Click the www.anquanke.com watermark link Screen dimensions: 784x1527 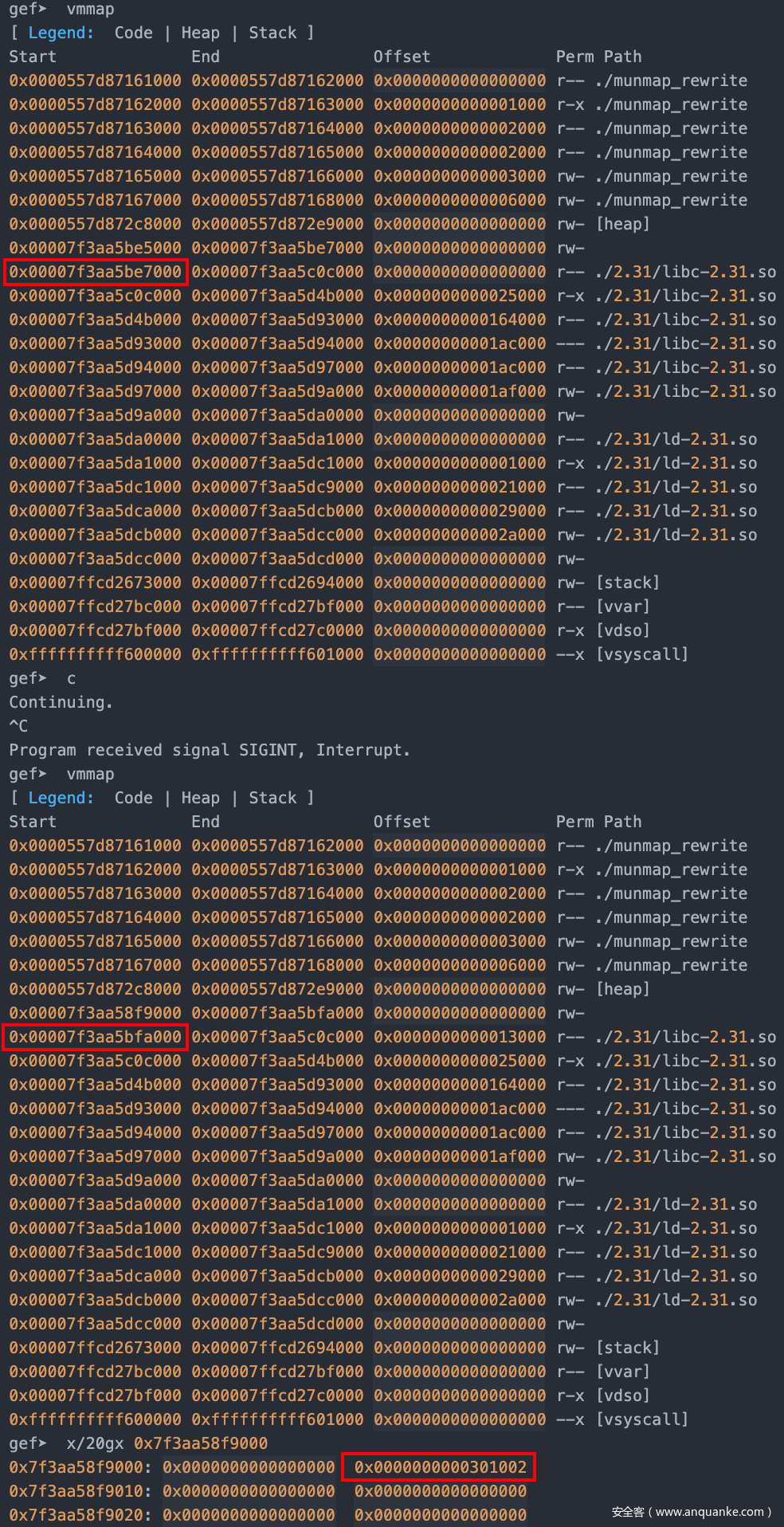point(692,1512)
